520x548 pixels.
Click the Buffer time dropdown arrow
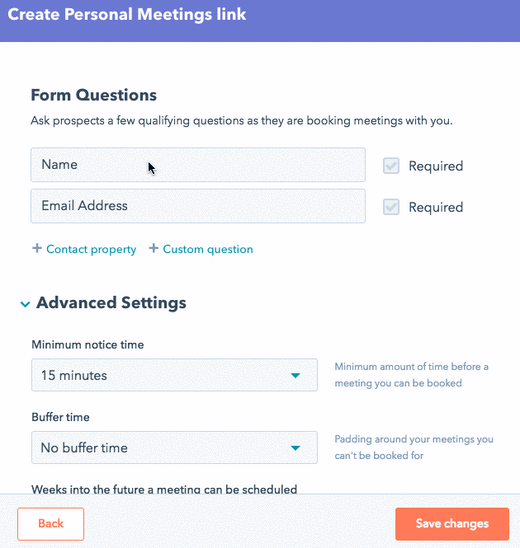pyautogui.click(x=295, y=448)
